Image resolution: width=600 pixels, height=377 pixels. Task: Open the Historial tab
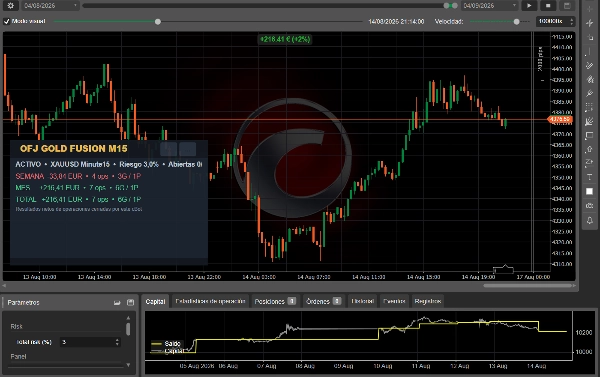[362, 302]
